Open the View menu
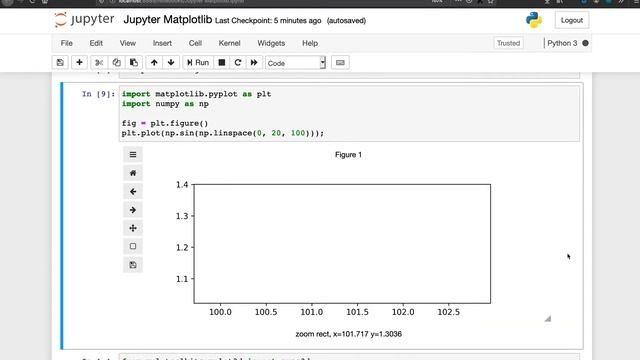Viewport: 640px width, 360px height. pos(127,43)
